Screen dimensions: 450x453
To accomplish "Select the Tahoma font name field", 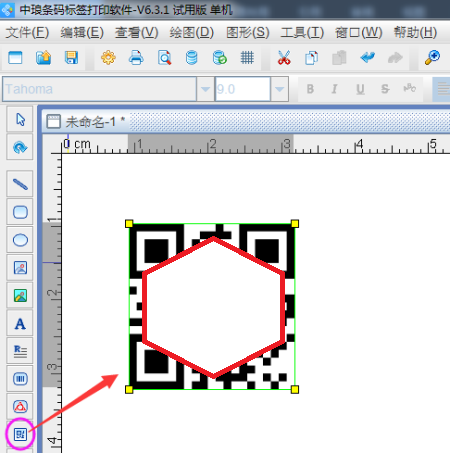I will point(99,89).
